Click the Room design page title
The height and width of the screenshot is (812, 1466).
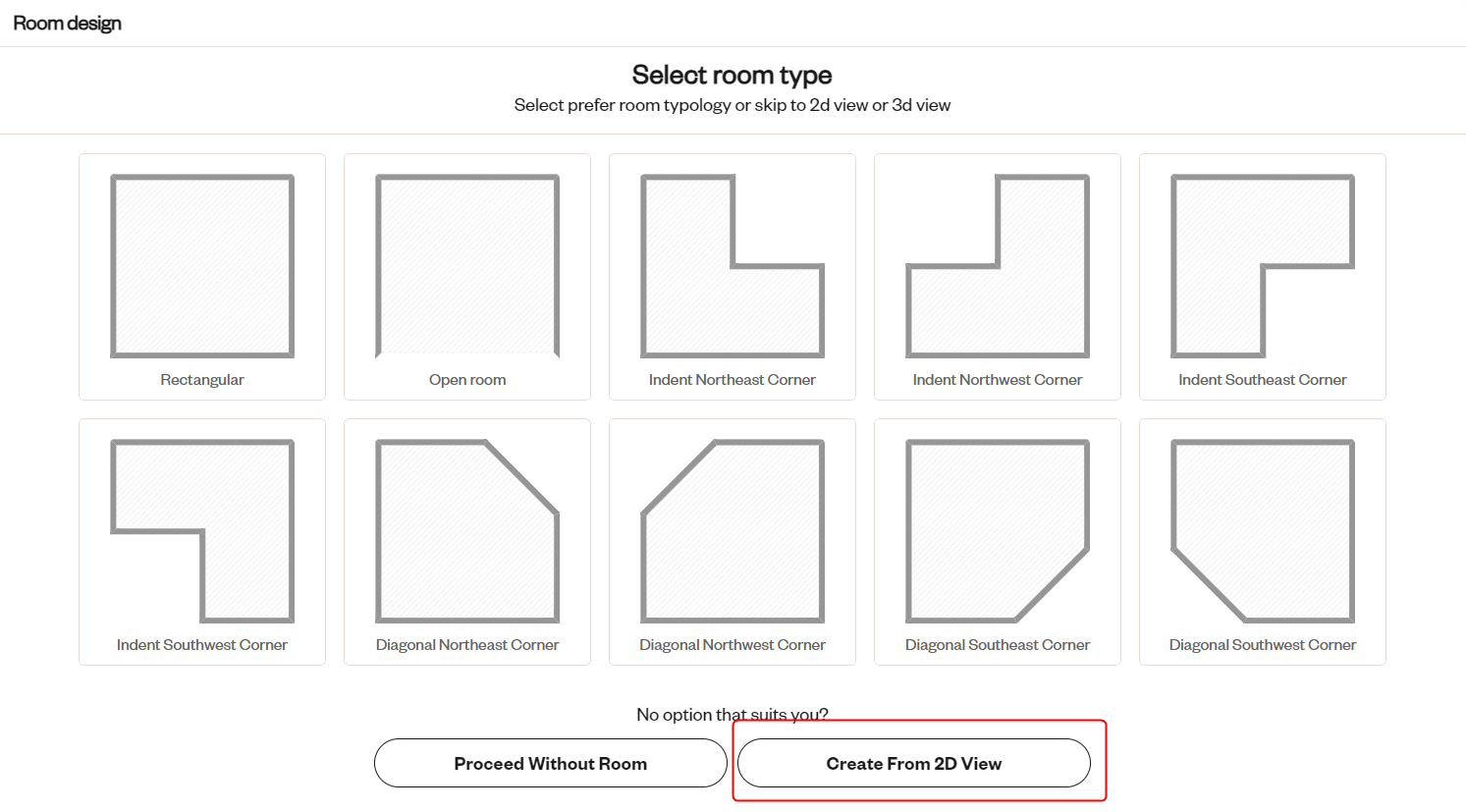67,24
